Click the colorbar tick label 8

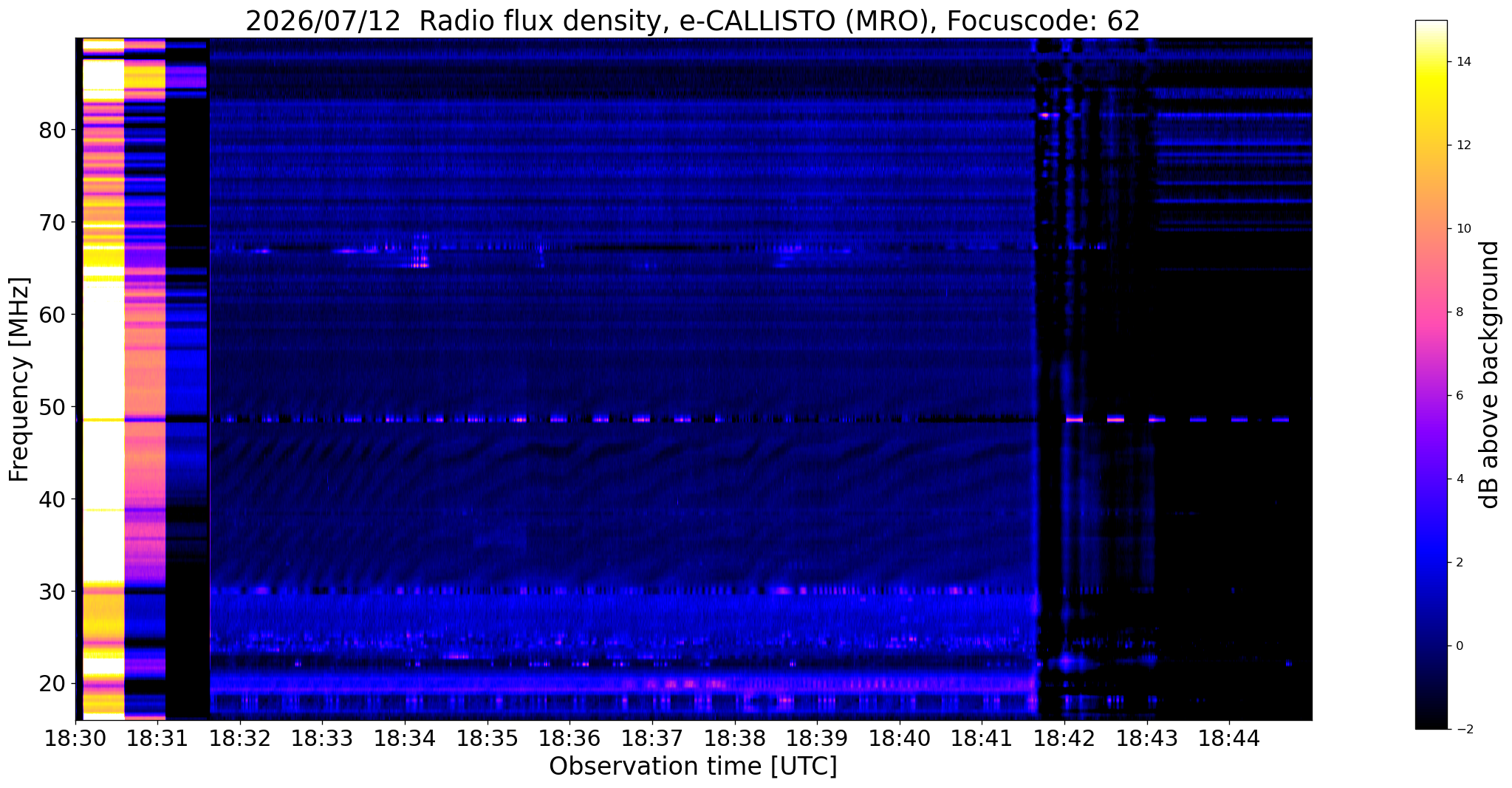[x=1459, y=312]
